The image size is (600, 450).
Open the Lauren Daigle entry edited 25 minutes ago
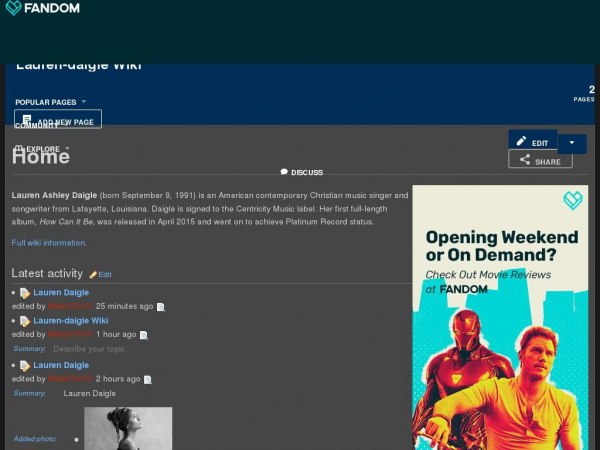click(61, 292)
